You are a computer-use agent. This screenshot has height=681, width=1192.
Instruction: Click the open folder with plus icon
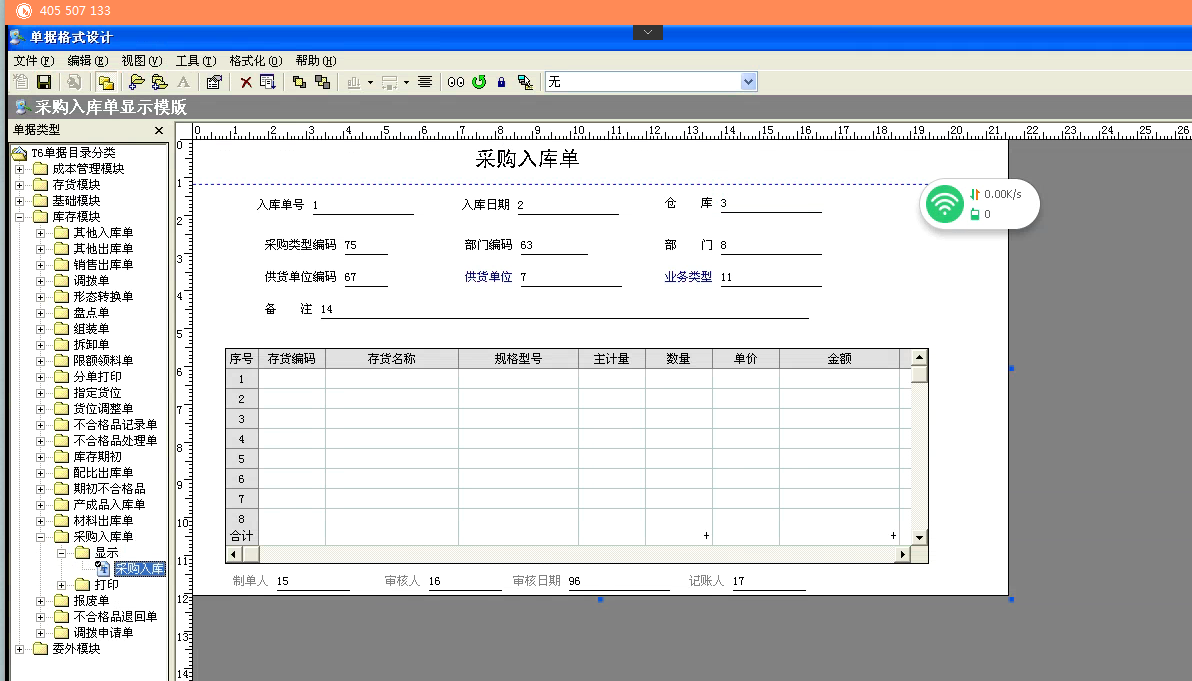(x=137, y=82)
